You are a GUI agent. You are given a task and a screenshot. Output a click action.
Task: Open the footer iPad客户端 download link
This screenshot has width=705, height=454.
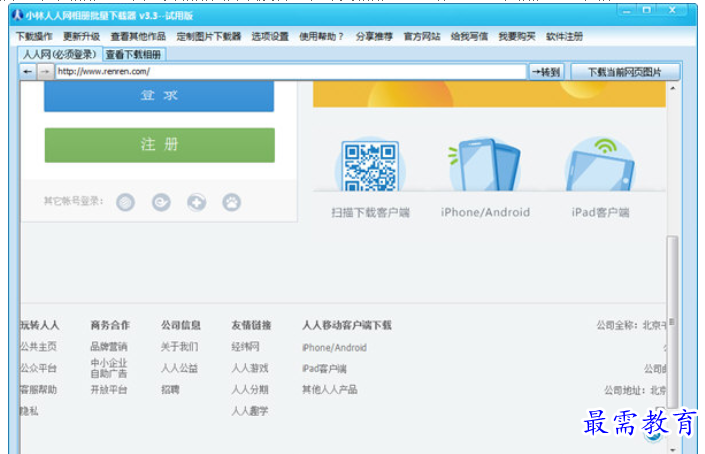pos(324,369)
